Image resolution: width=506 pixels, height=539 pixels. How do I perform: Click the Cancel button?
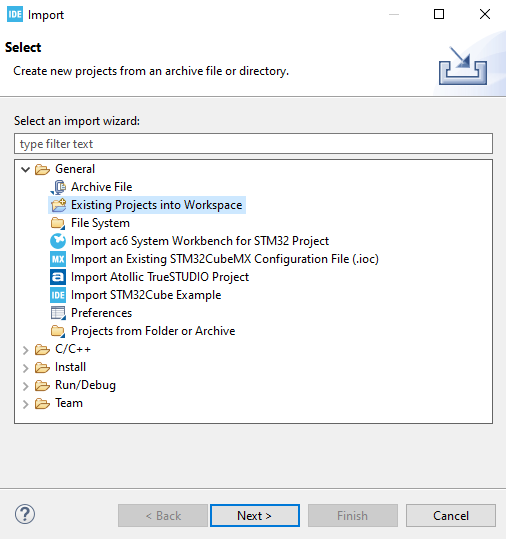451,515
